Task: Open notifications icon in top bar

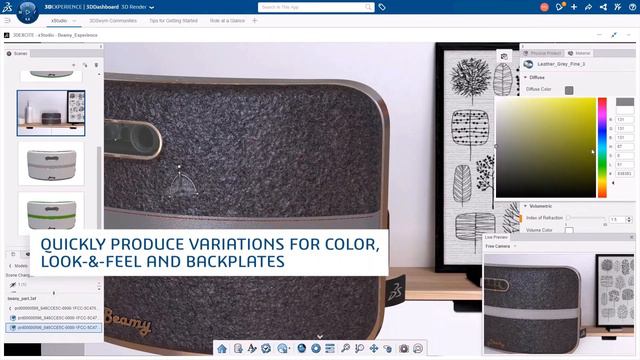Action: point(560,7)
